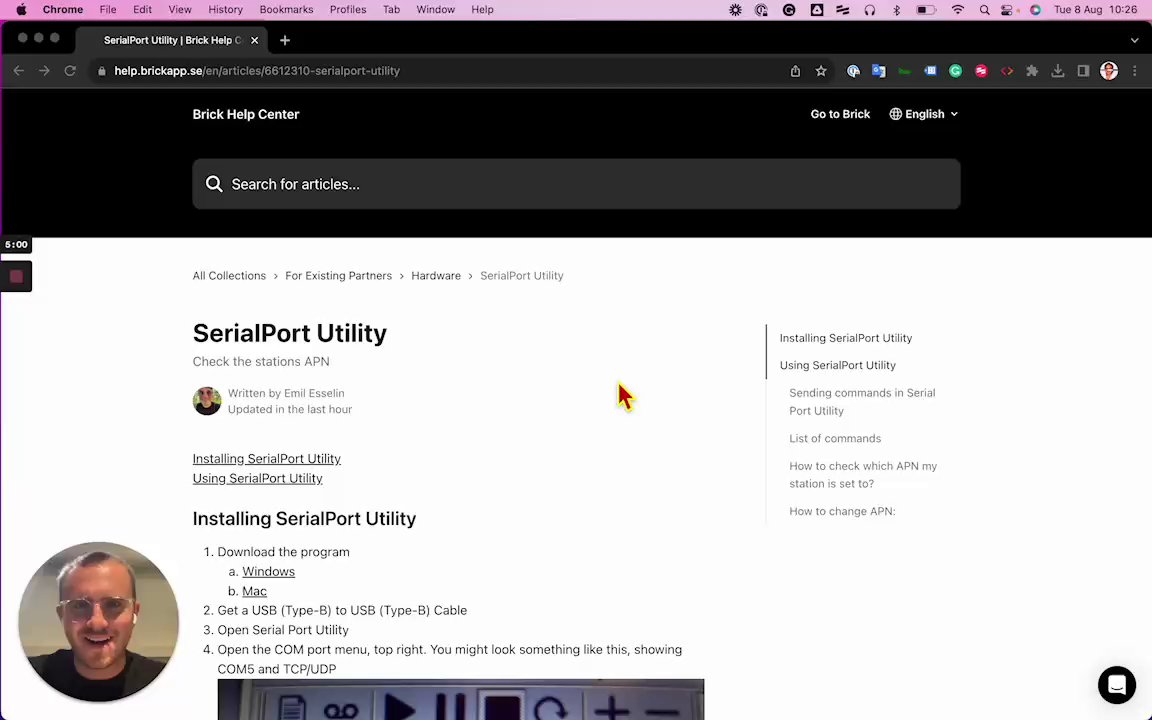This screenshot has width=1152, height=720.
Task: Click the headphones icon in menu bar
Action: [x=870, y=10]
